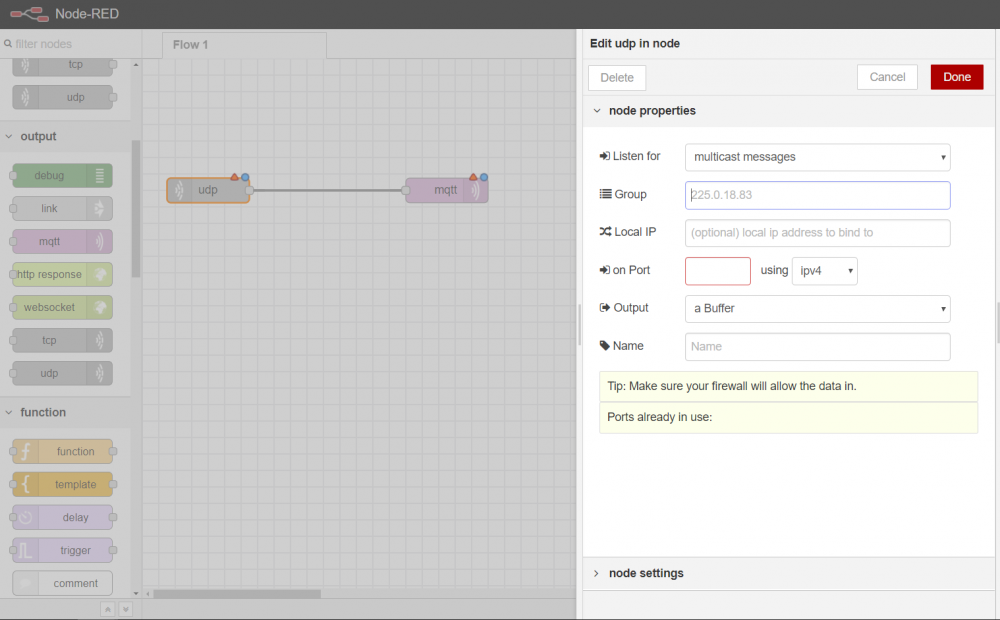The image size is (1000, 620).
Task: Click the function node in the palette
Action: (62, 452)
